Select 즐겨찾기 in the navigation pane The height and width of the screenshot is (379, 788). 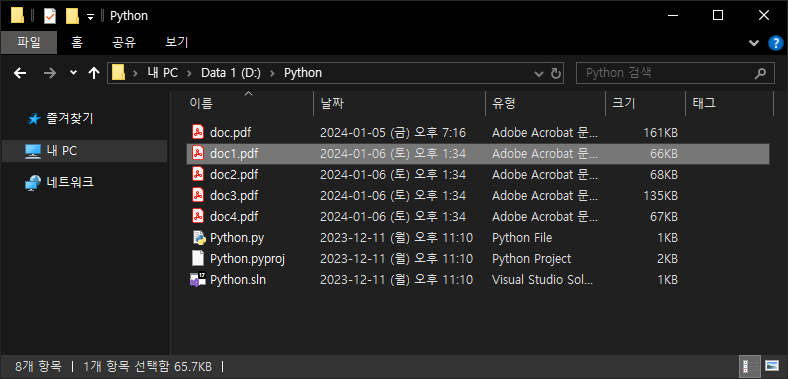(69, 119)
